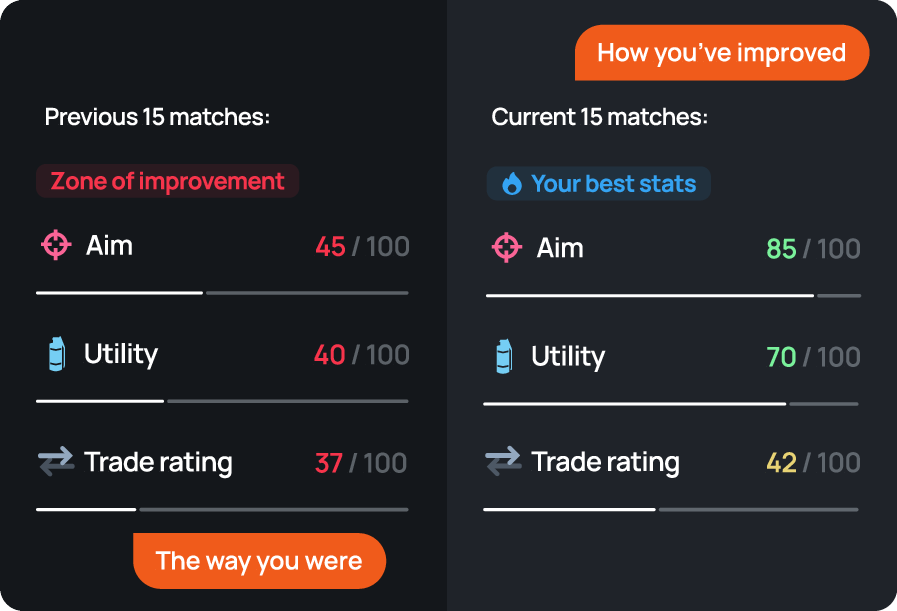The height and width of the screenshot is (611, 897).
Task: Select the 'Your best stats' blue tag
Action: 598,184
